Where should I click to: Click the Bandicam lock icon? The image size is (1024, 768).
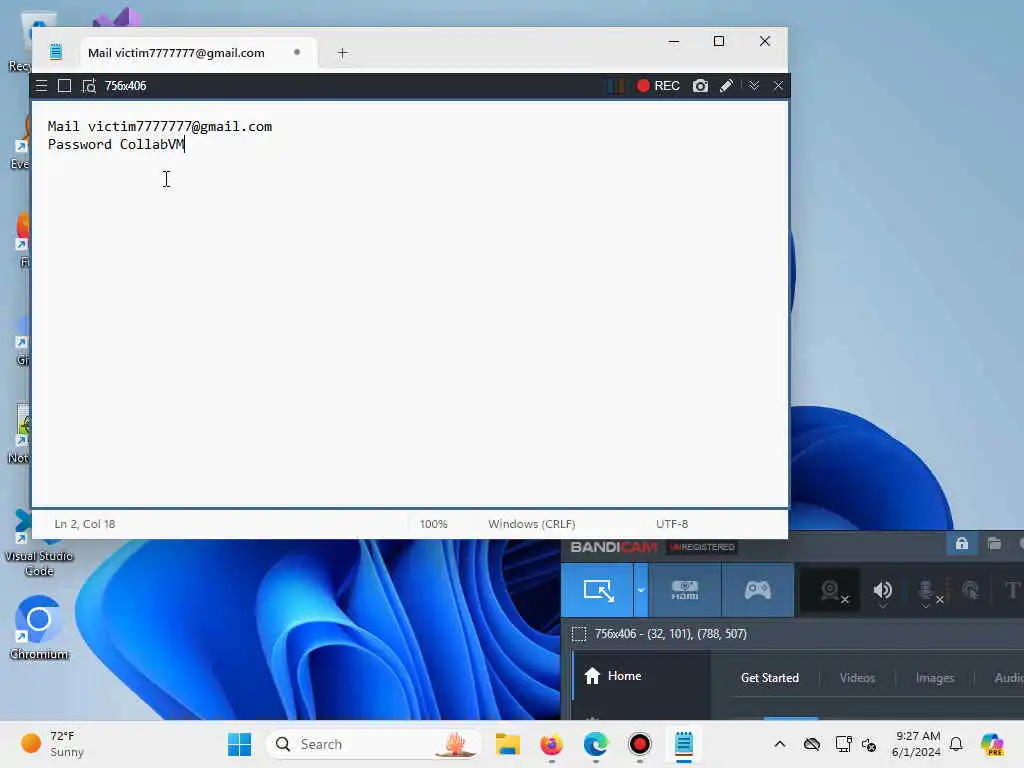coord(961,543)
